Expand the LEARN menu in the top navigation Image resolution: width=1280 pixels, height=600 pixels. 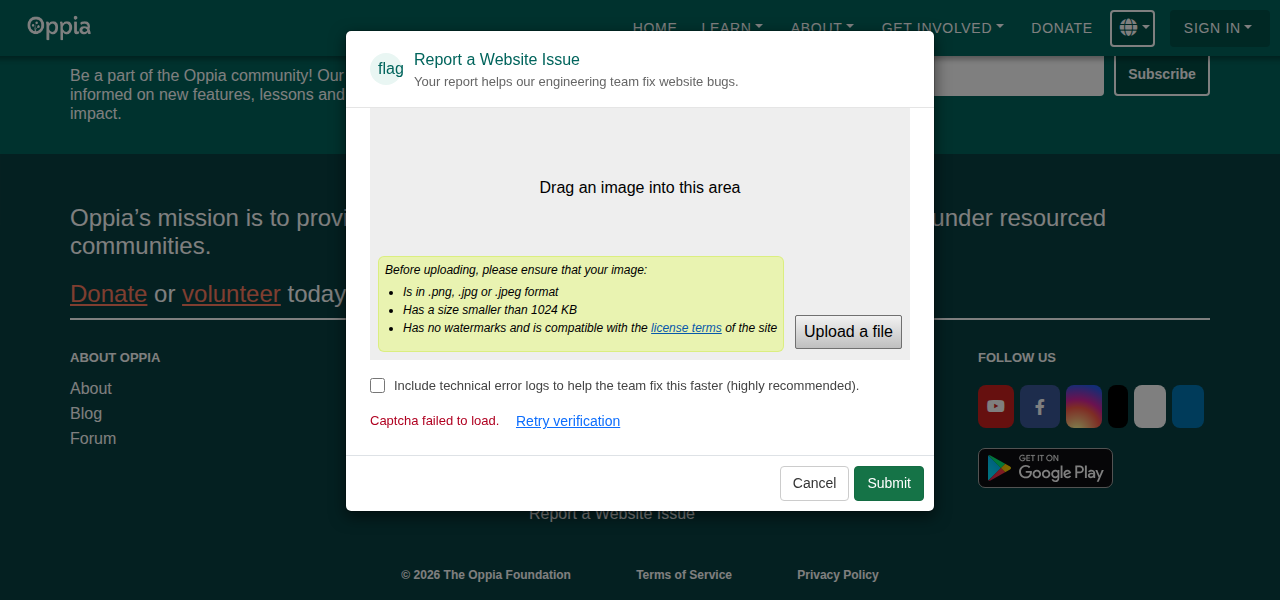click(732, 28)
